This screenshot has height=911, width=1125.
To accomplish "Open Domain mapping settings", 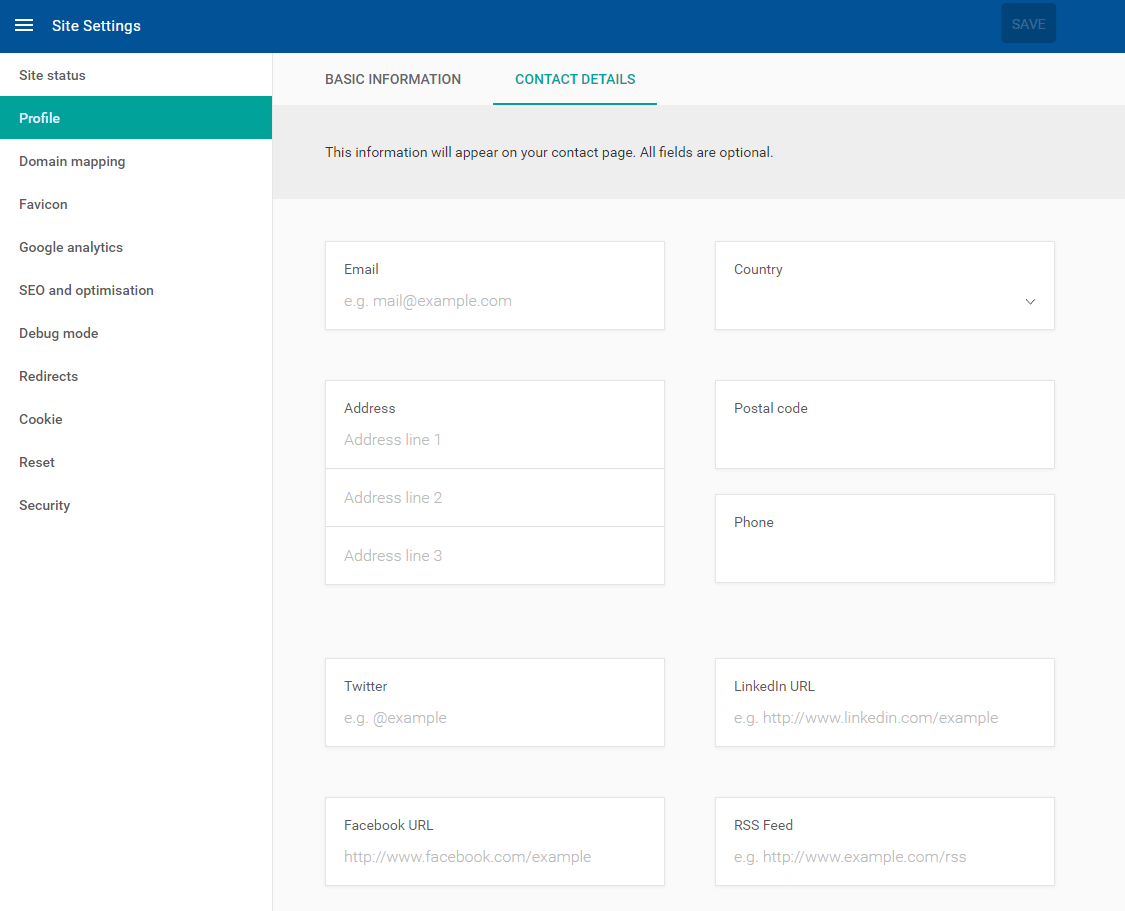I will (71, 161).
